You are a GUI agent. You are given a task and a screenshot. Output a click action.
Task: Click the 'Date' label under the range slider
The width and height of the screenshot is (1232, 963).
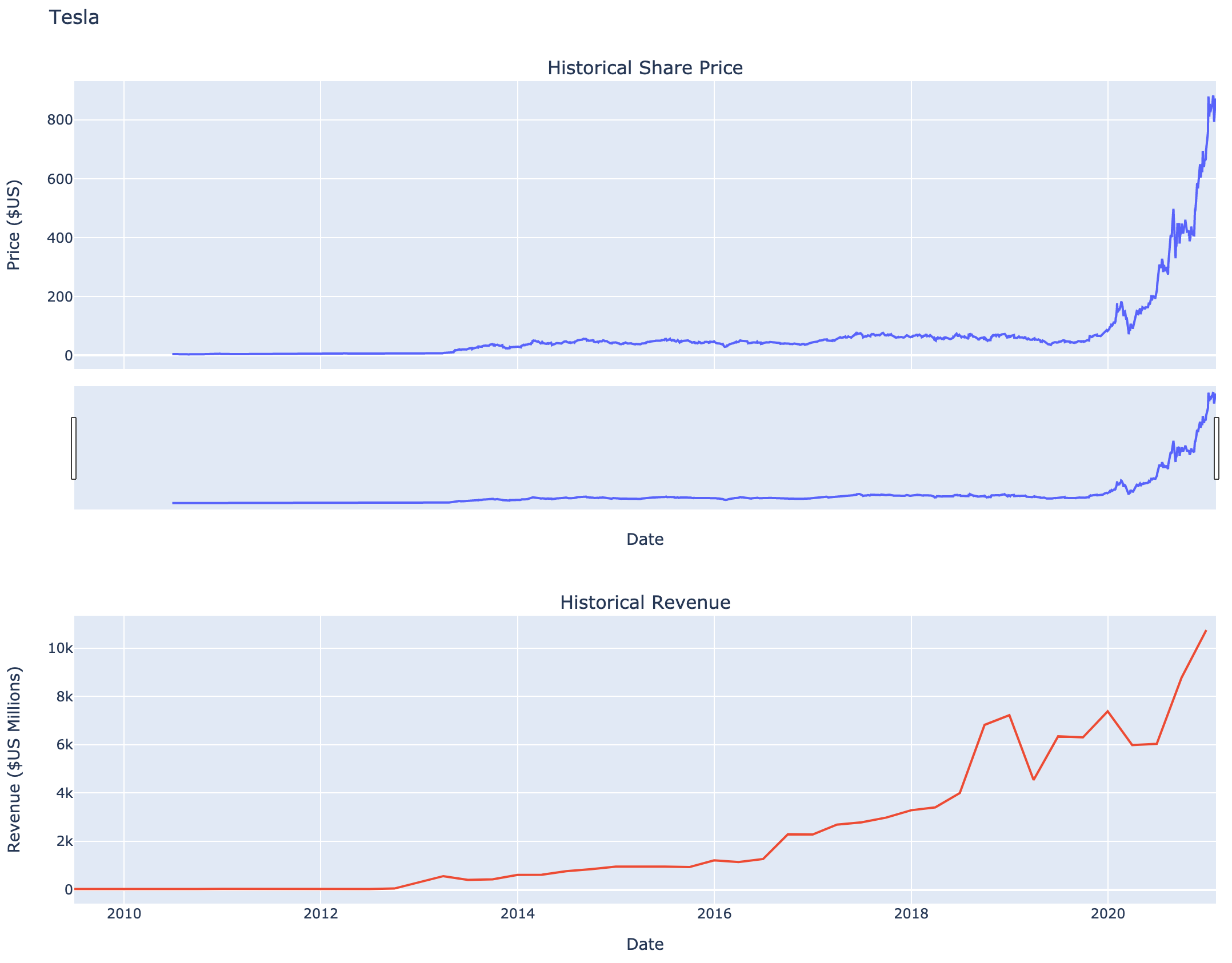tap(645, 539)
